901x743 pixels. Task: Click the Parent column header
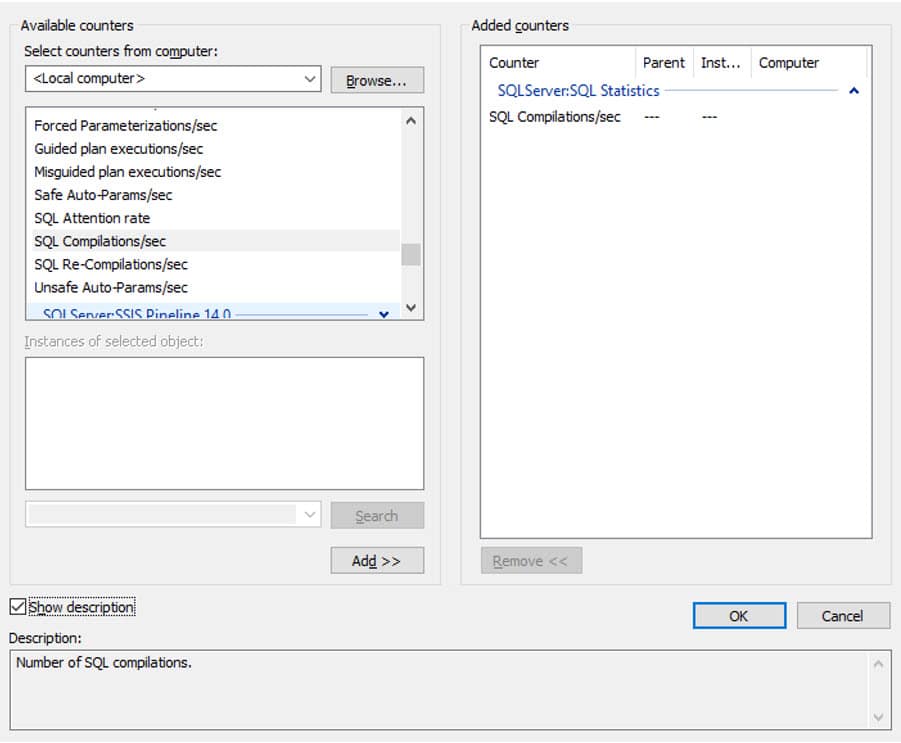point(665,63)
